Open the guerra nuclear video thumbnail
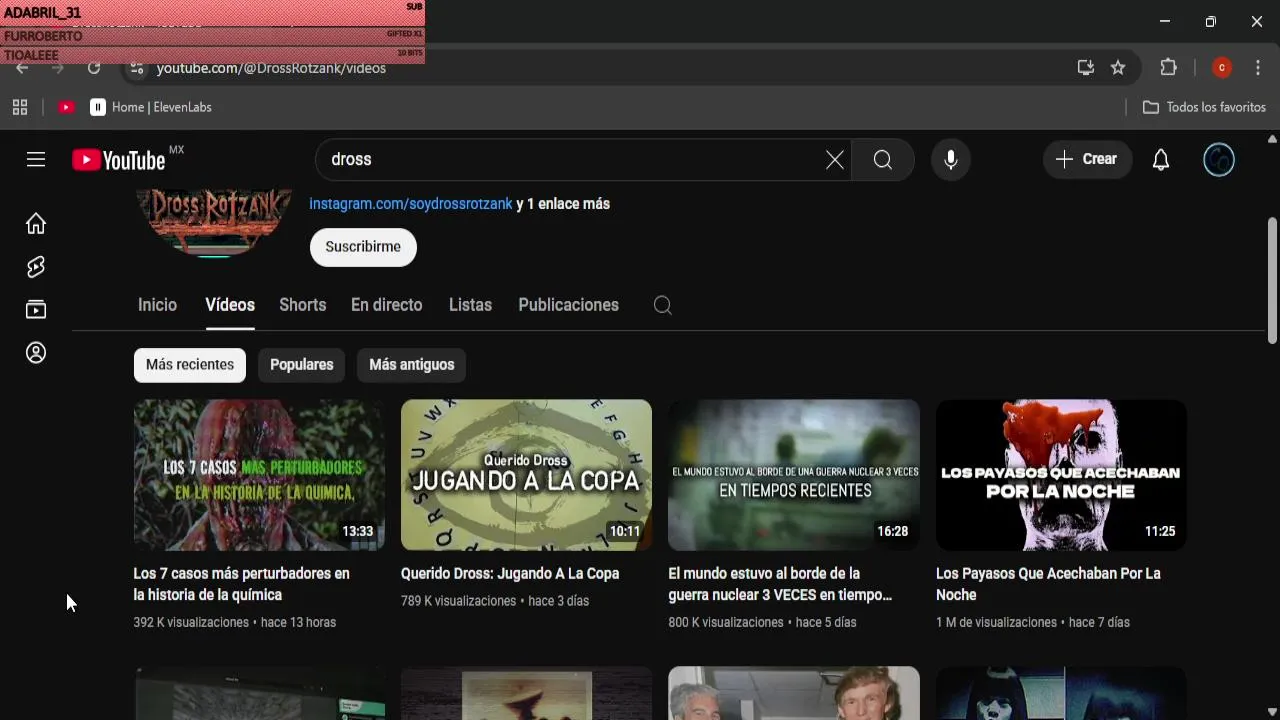 tap(794, 475)
